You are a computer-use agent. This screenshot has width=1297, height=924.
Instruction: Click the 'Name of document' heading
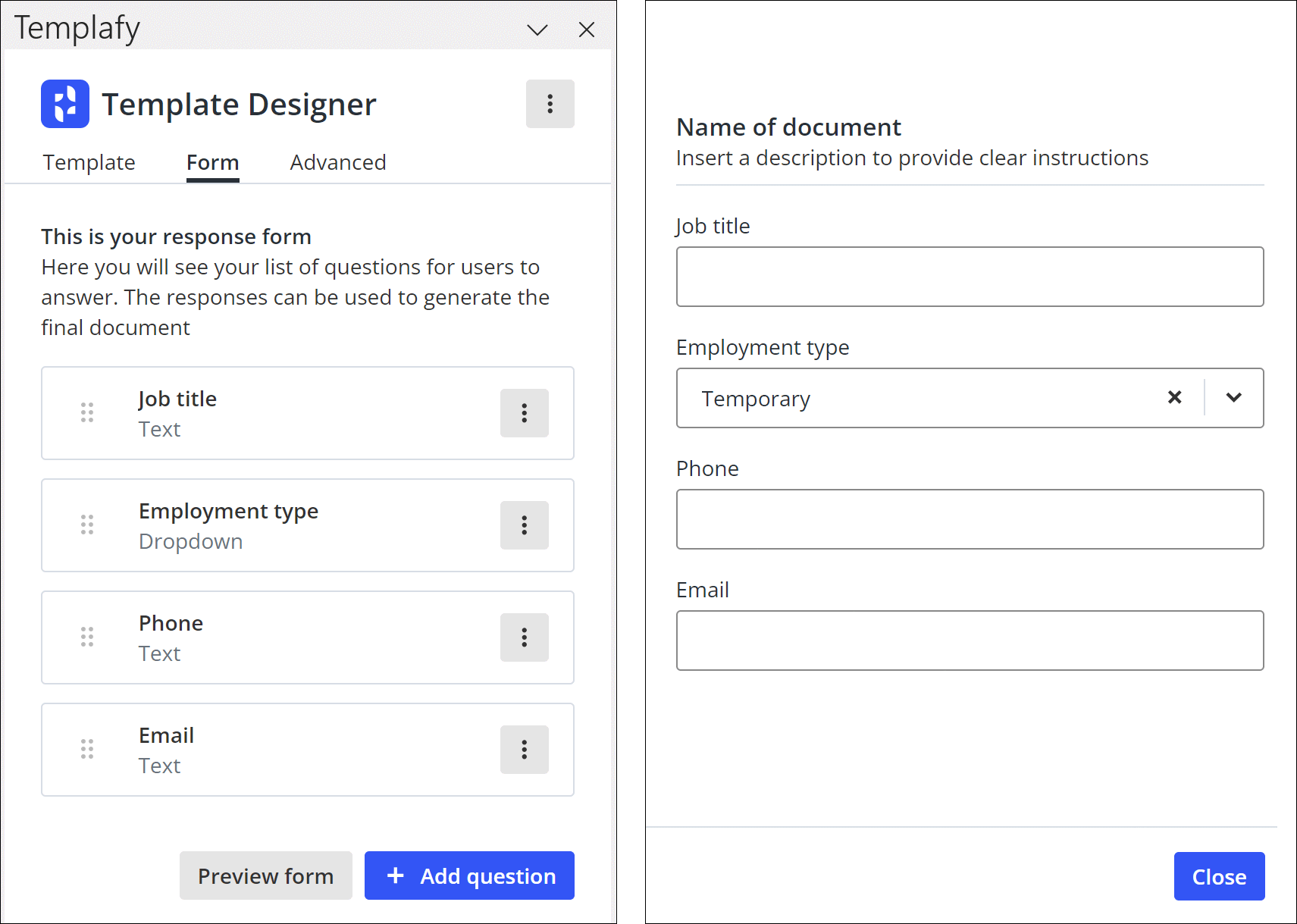tap(788, 127)
